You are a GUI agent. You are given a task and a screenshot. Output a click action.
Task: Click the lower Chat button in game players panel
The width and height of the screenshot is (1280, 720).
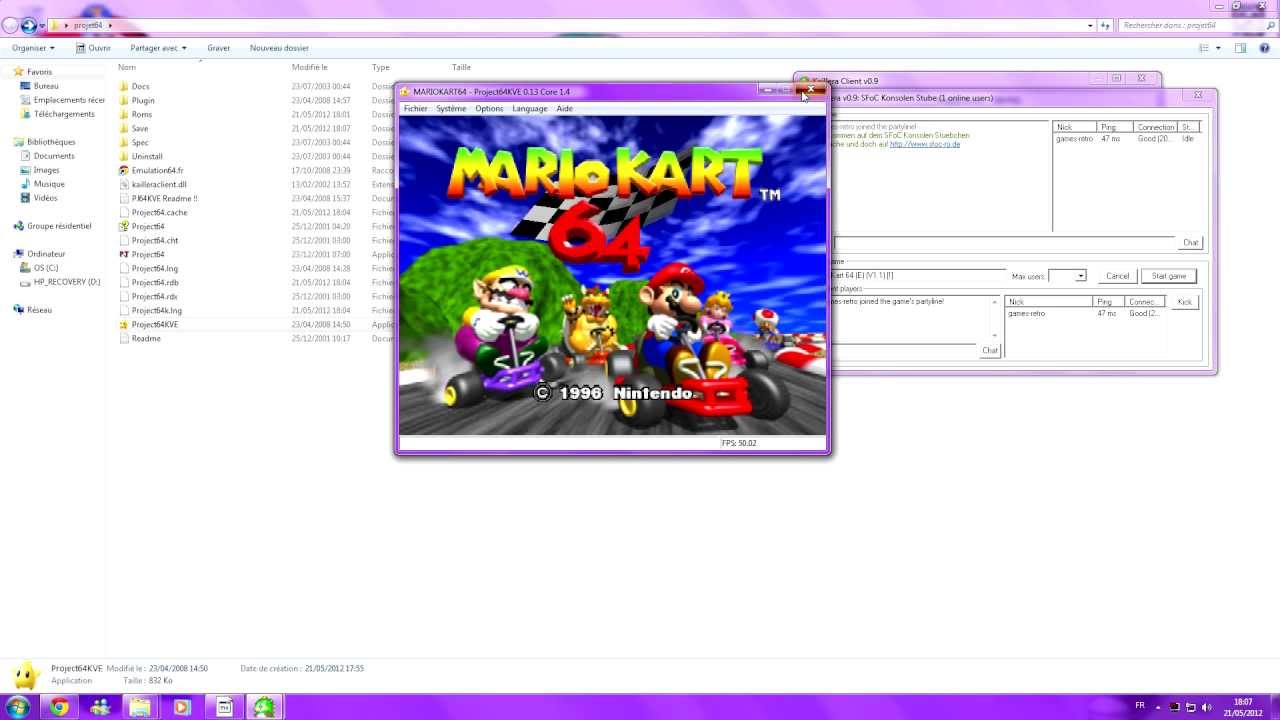990,350
